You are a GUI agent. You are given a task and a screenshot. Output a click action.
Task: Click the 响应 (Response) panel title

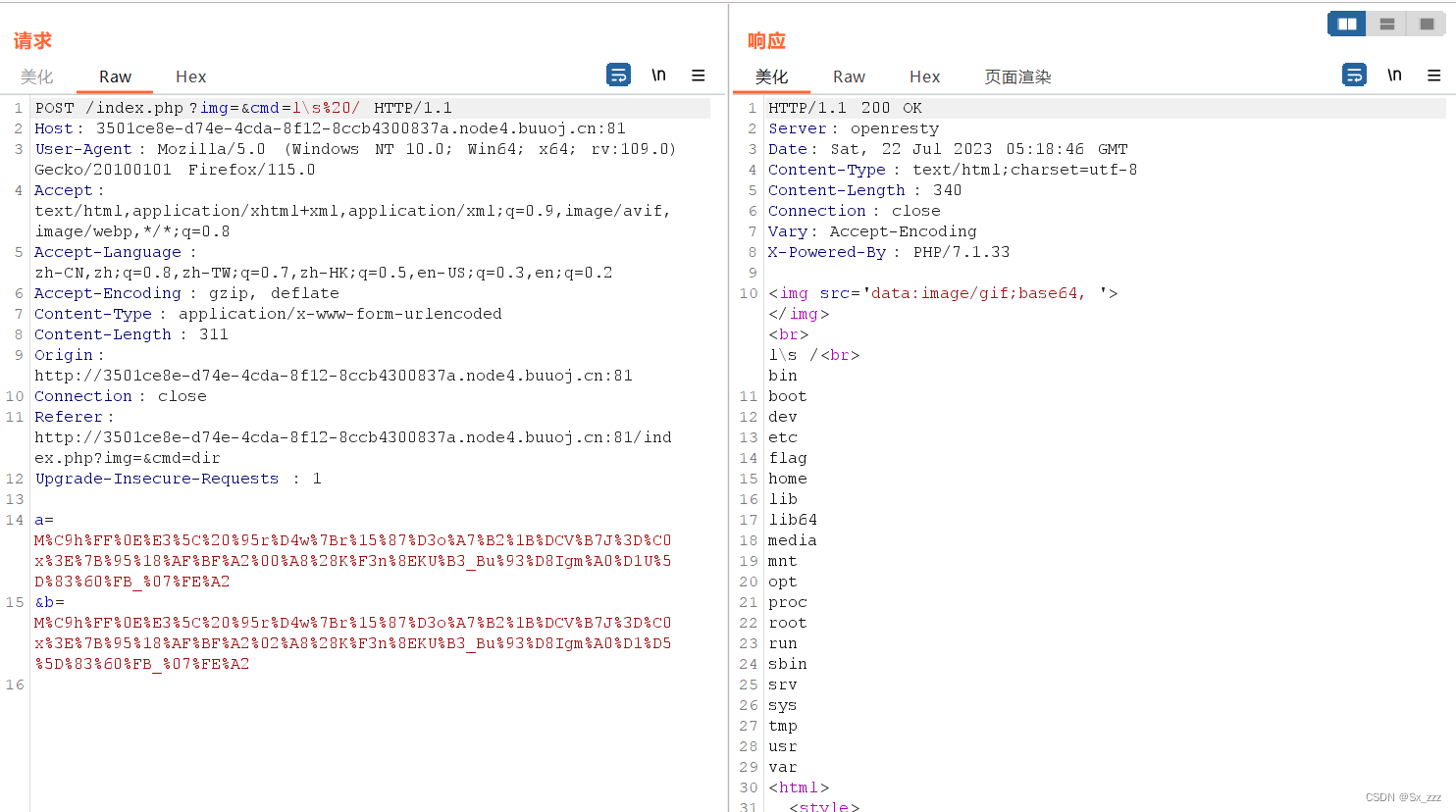(767, 40)
